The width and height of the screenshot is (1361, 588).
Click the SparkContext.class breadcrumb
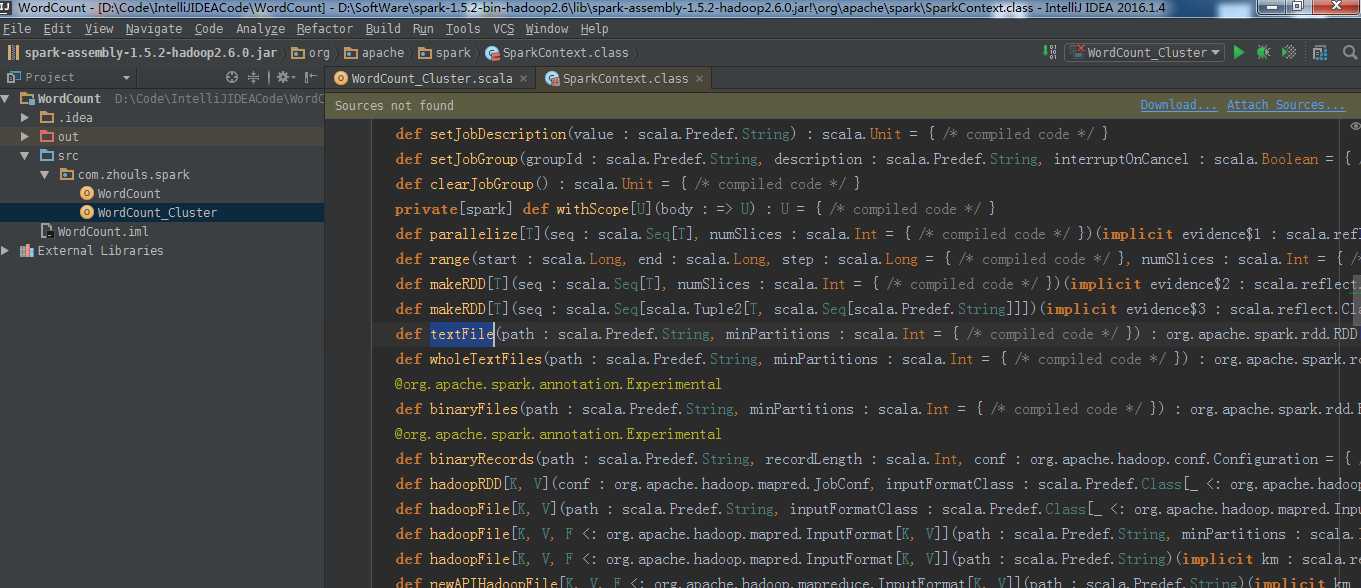click(x=557, y=52)
